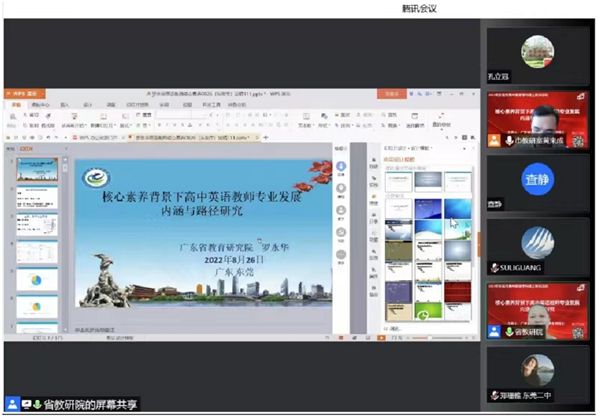This screenshot has width=600, height=418.
Task: Open the font size combo box
Action: click(x=200, y=114)
